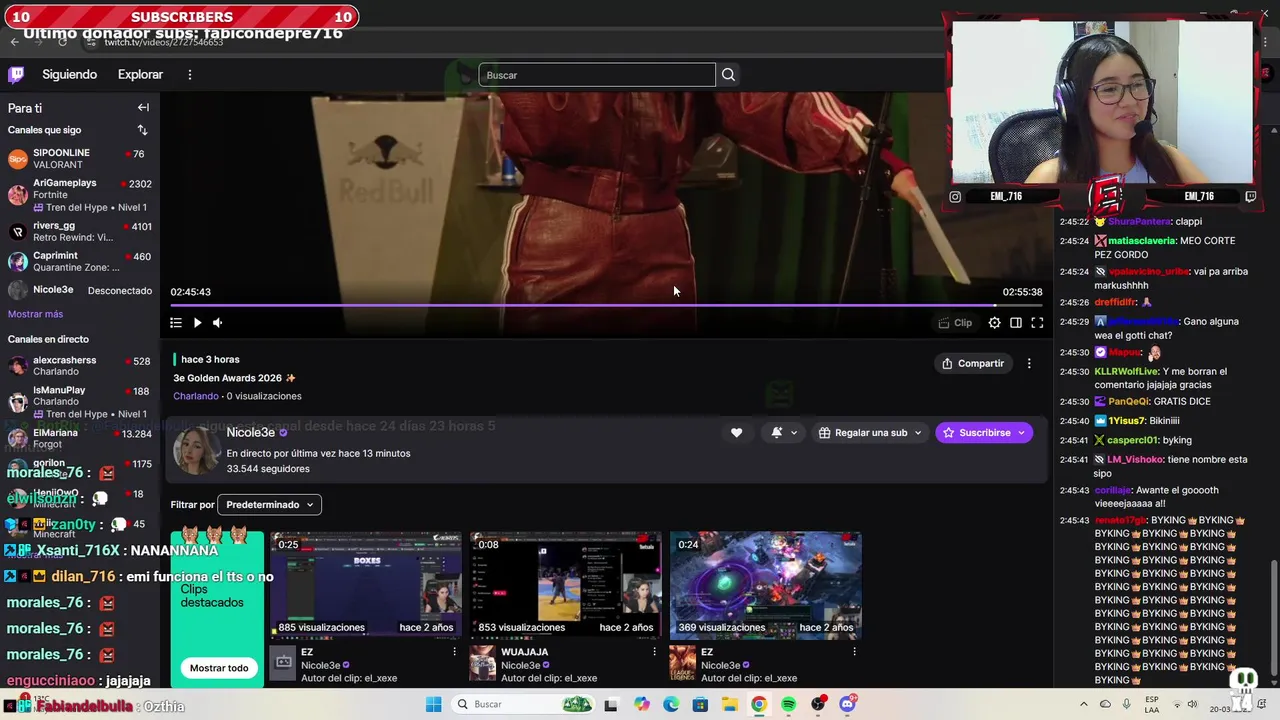Open the 0:24 EZ League clip thumbnail
The width and height of the screenshot is (1280, 720).
(x=766, y=586)
